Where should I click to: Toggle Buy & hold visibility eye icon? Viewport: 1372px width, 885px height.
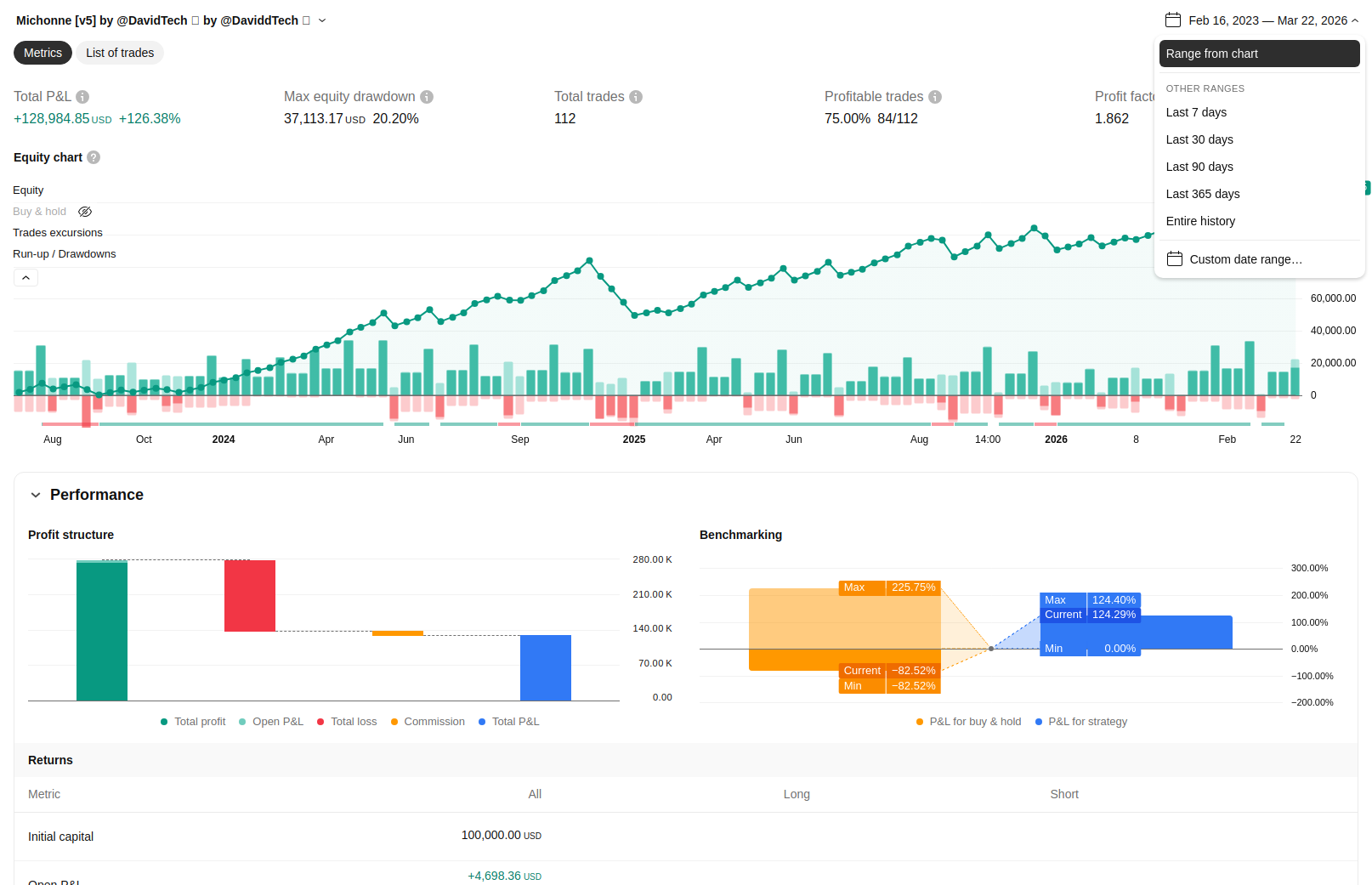(x=85, y=212)
